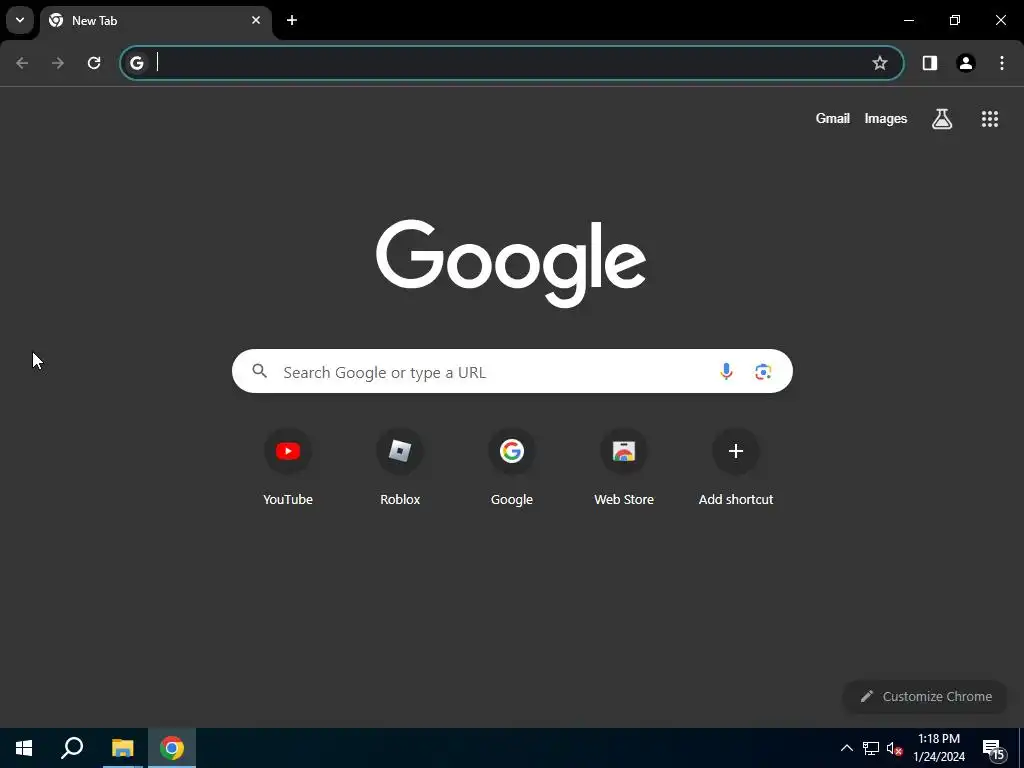Close the New Tab tab
Image resolution: width=1024 pixels, height=768 pixels.
(x=256, y=20)
